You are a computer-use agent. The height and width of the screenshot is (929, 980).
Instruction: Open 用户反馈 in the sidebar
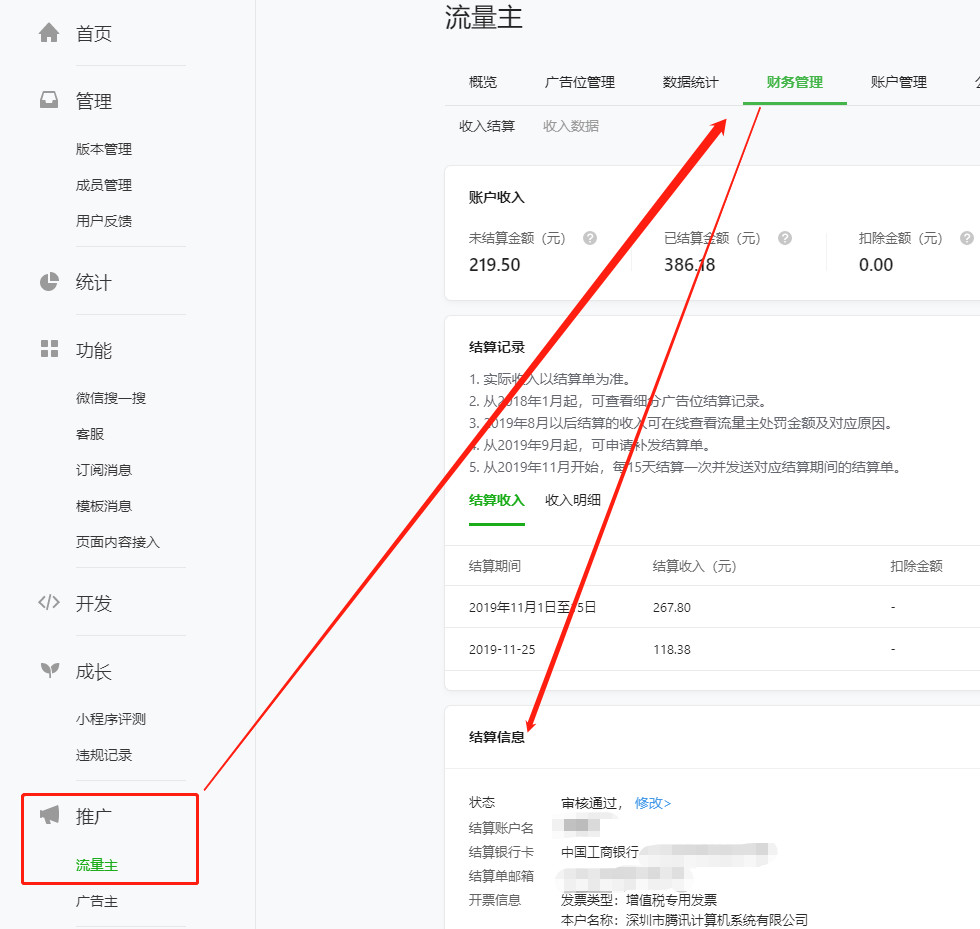(x=104, y=221)
